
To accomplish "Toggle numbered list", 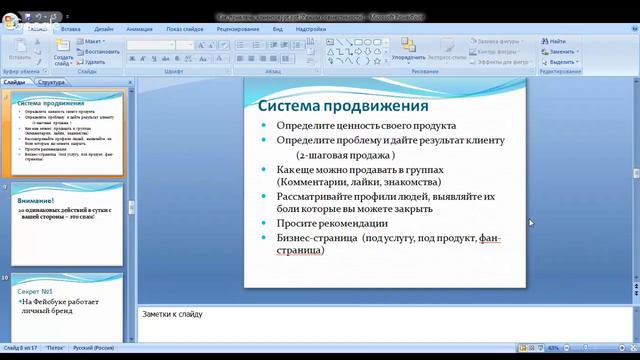I will pyautogui.click(x=257, y=45).
